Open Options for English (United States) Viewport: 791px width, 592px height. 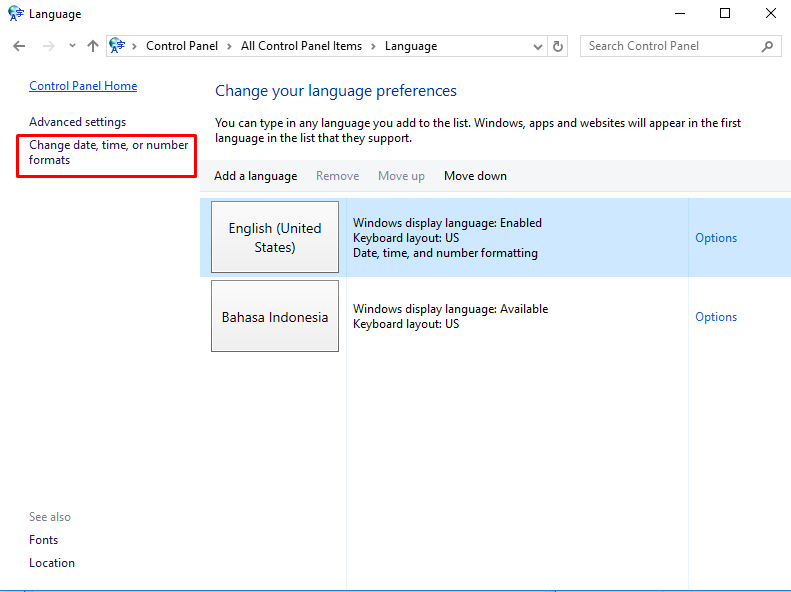[x=716, y=238]
